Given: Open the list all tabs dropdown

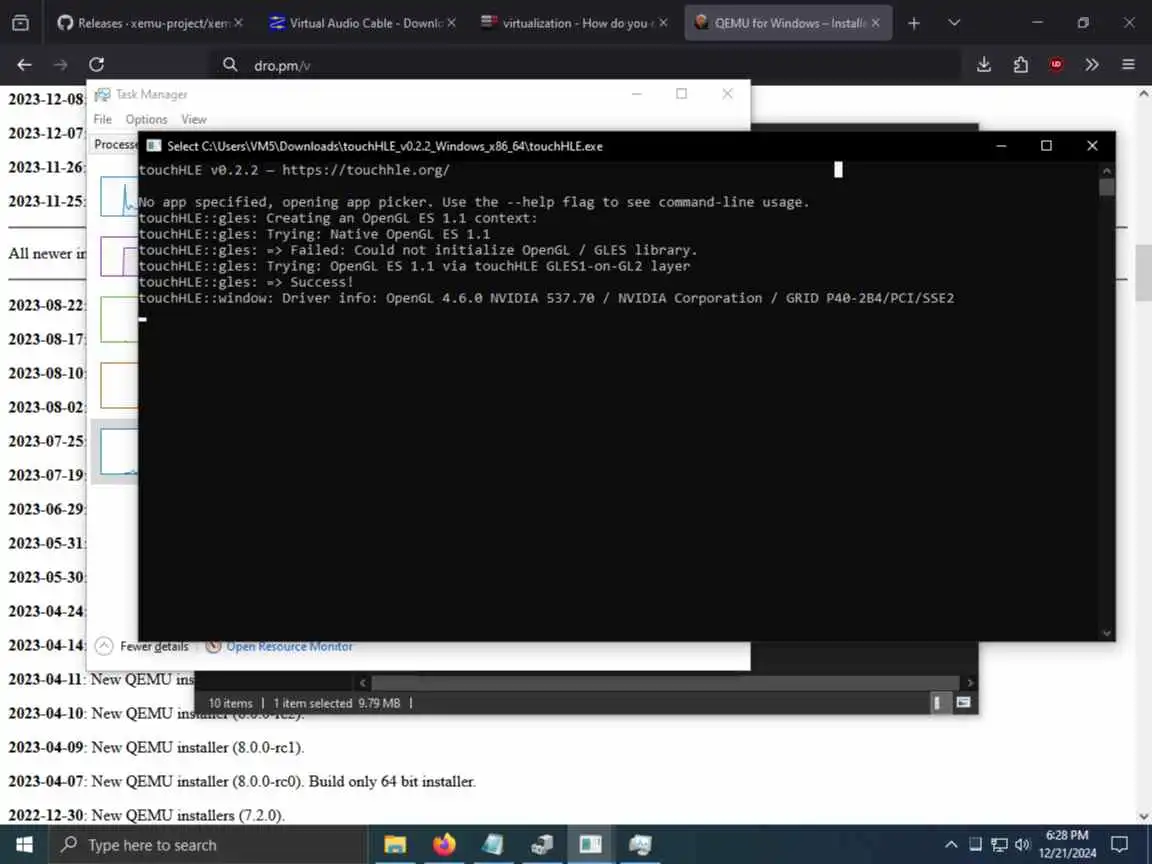Looking at the screenshot, I should (x=954, y=24).
